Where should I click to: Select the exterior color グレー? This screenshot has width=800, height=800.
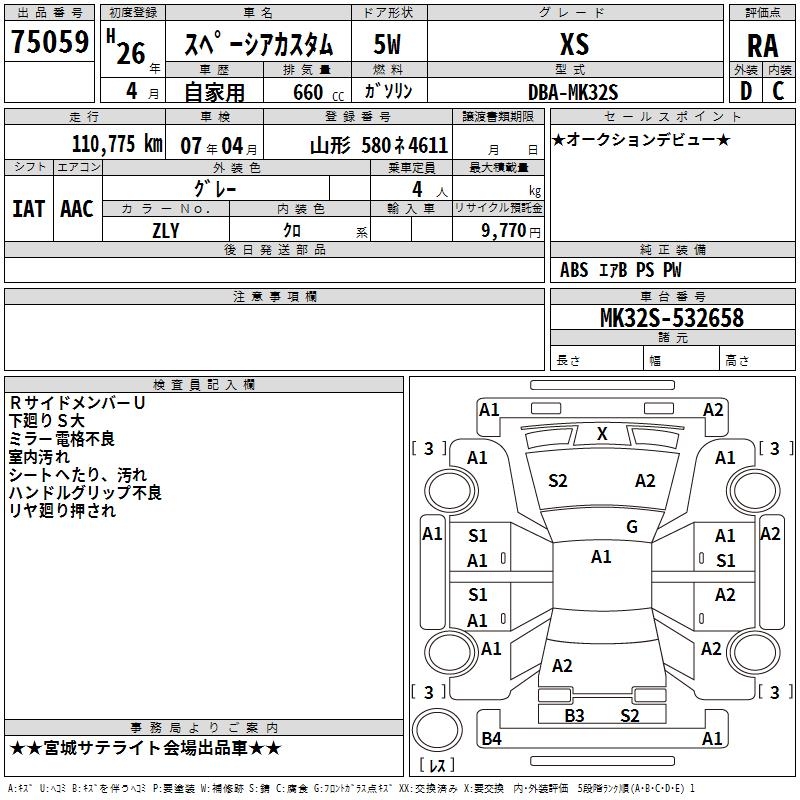click(x=215, y=189)
